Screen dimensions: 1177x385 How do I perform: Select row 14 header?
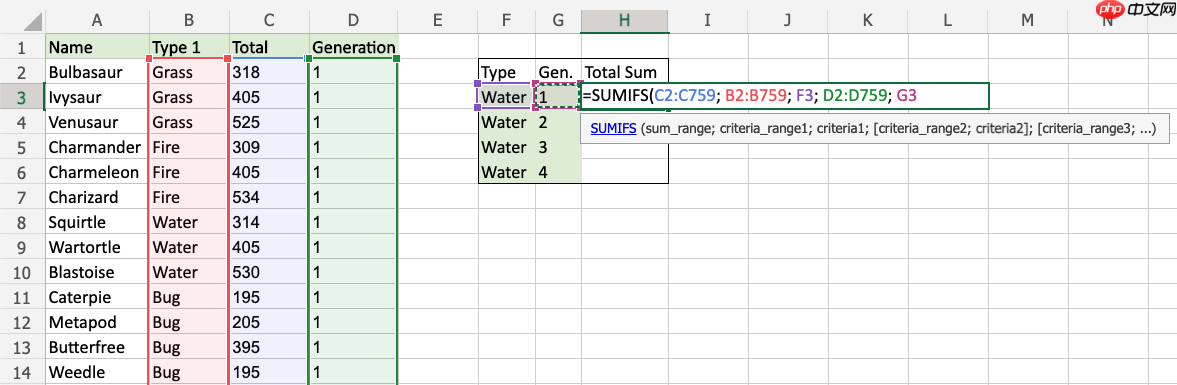[22, 371]
